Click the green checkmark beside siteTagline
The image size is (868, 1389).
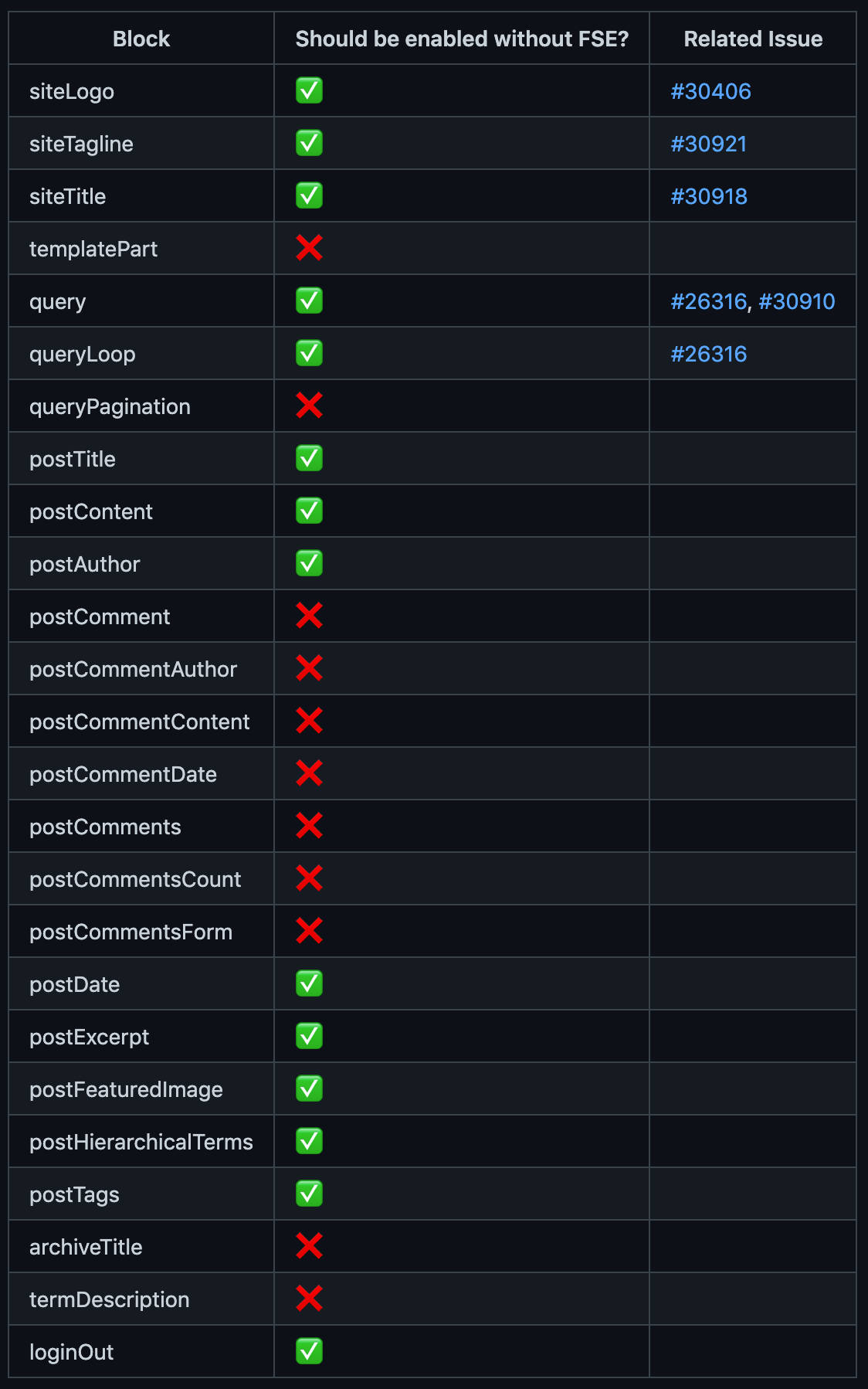click(309, 144)
